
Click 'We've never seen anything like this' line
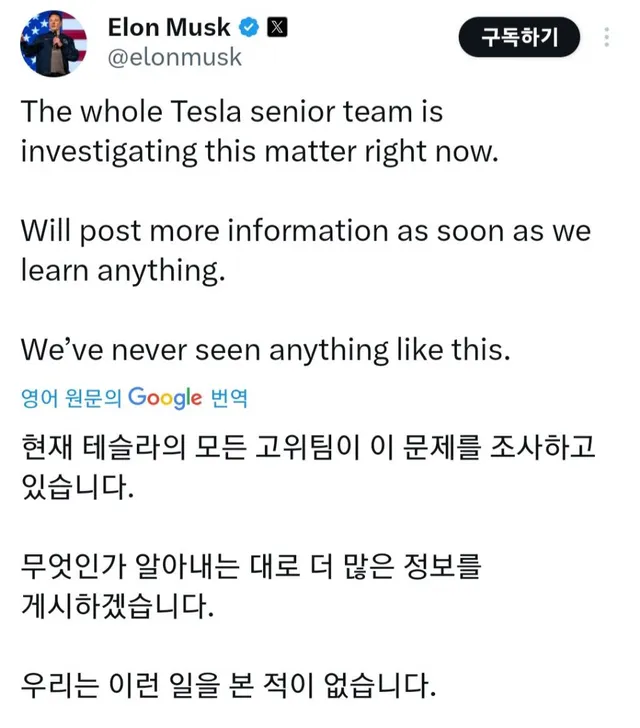pyautogui.click(x=266, y=350)
